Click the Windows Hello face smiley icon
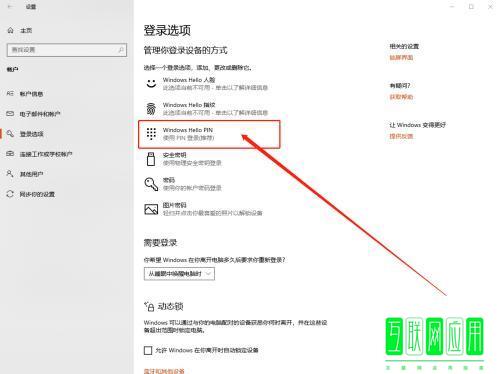The image size is (500, 374). 151,83
